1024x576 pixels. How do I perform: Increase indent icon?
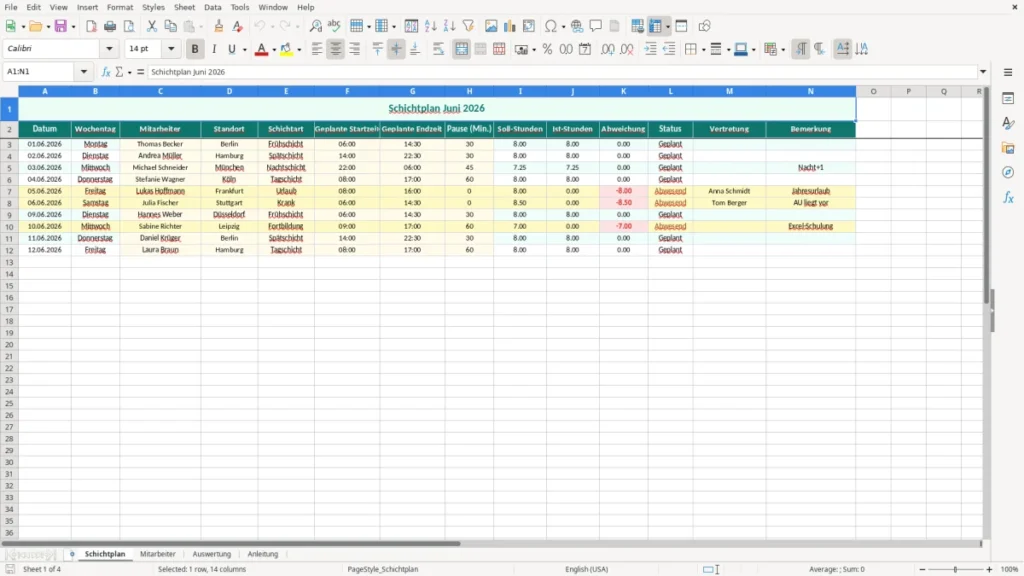point(650,49)
